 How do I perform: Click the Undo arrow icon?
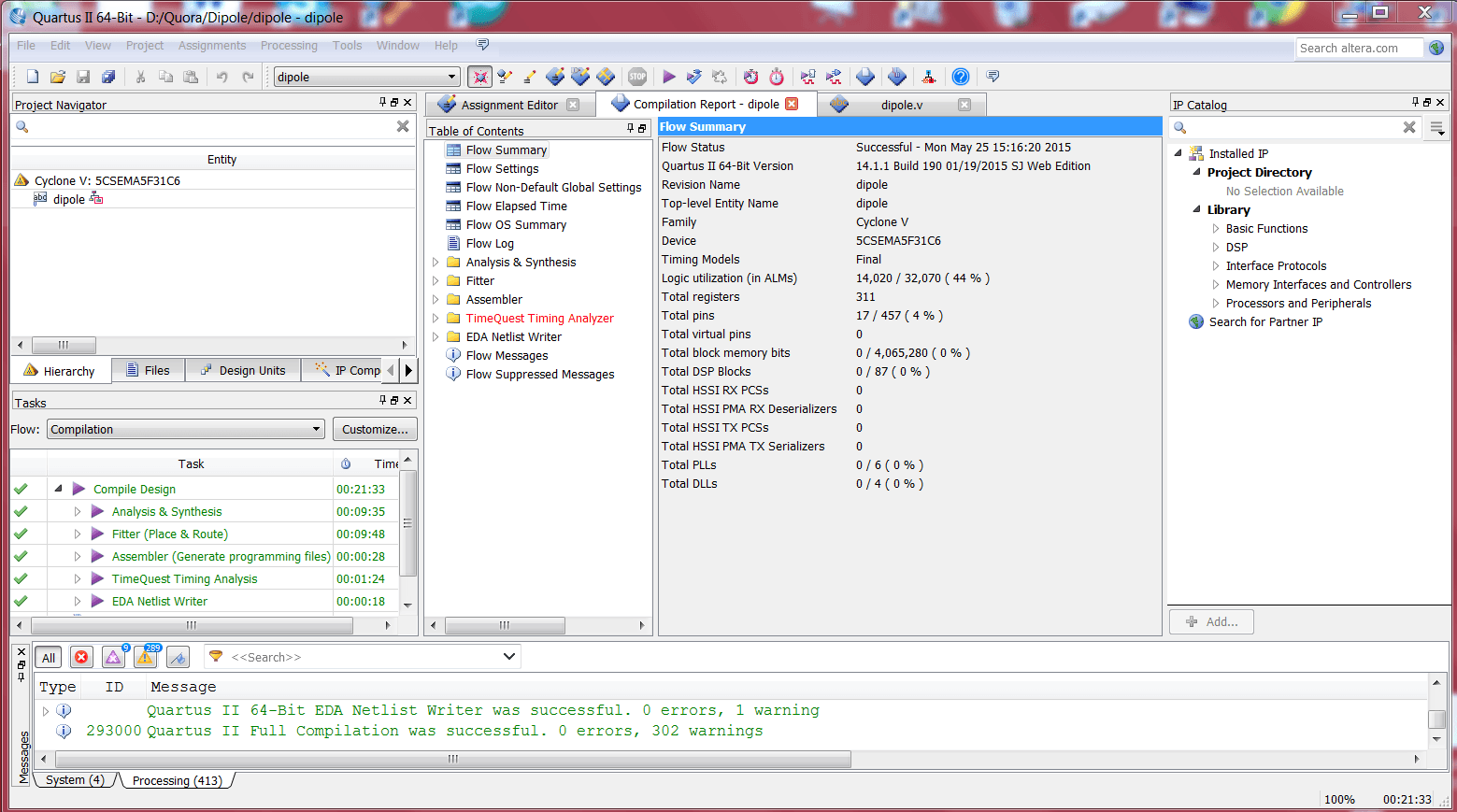[x=222, y=77]
